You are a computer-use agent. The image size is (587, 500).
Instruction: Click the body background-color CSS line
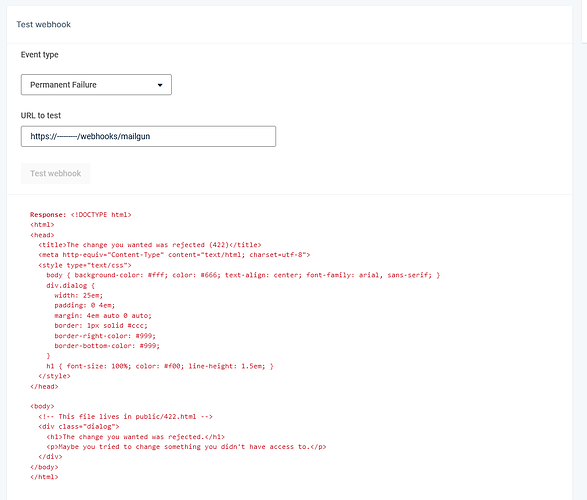[x=243, y=275]
